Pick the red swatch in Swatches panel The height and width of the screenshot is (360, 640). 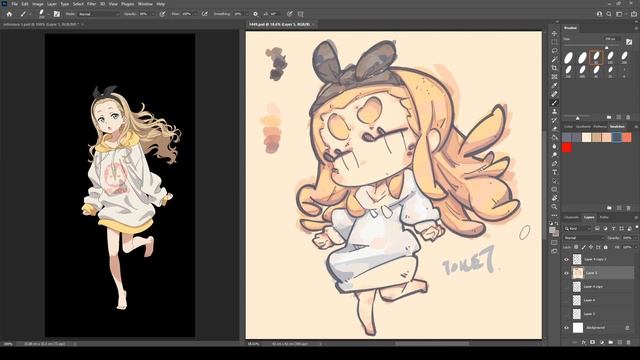[x=567, y=147]
